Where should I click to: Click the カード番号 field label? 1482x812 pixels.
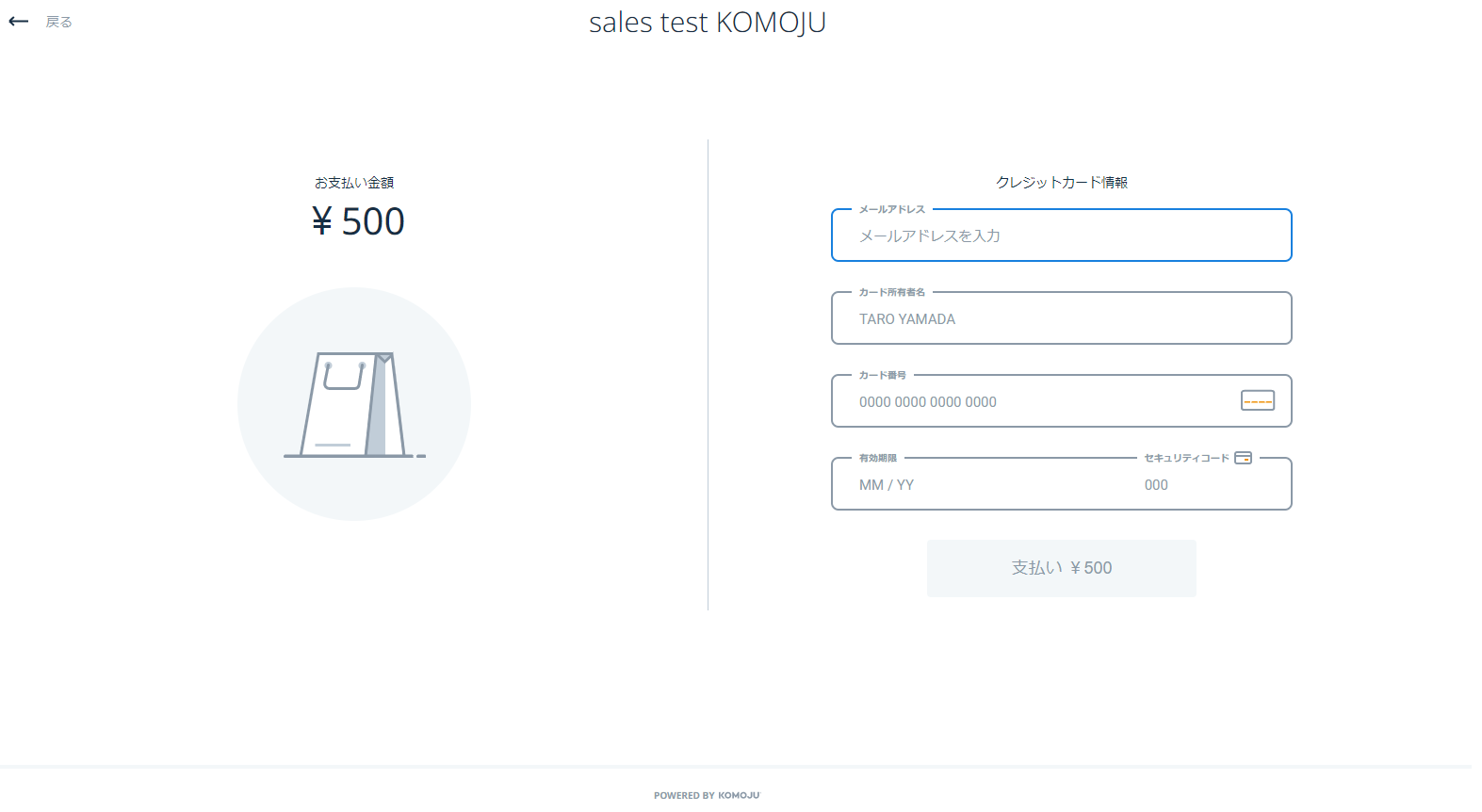pos(882,375)
